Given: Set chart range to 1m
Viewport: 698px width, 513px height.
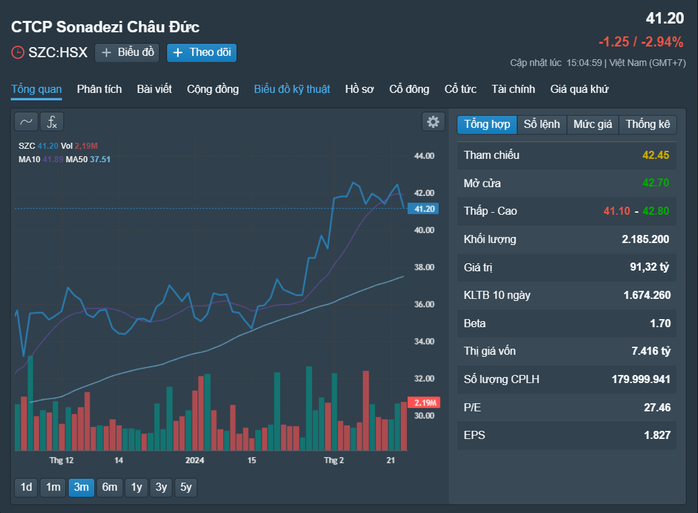Looking at the screenshot, I should [53, 487].
